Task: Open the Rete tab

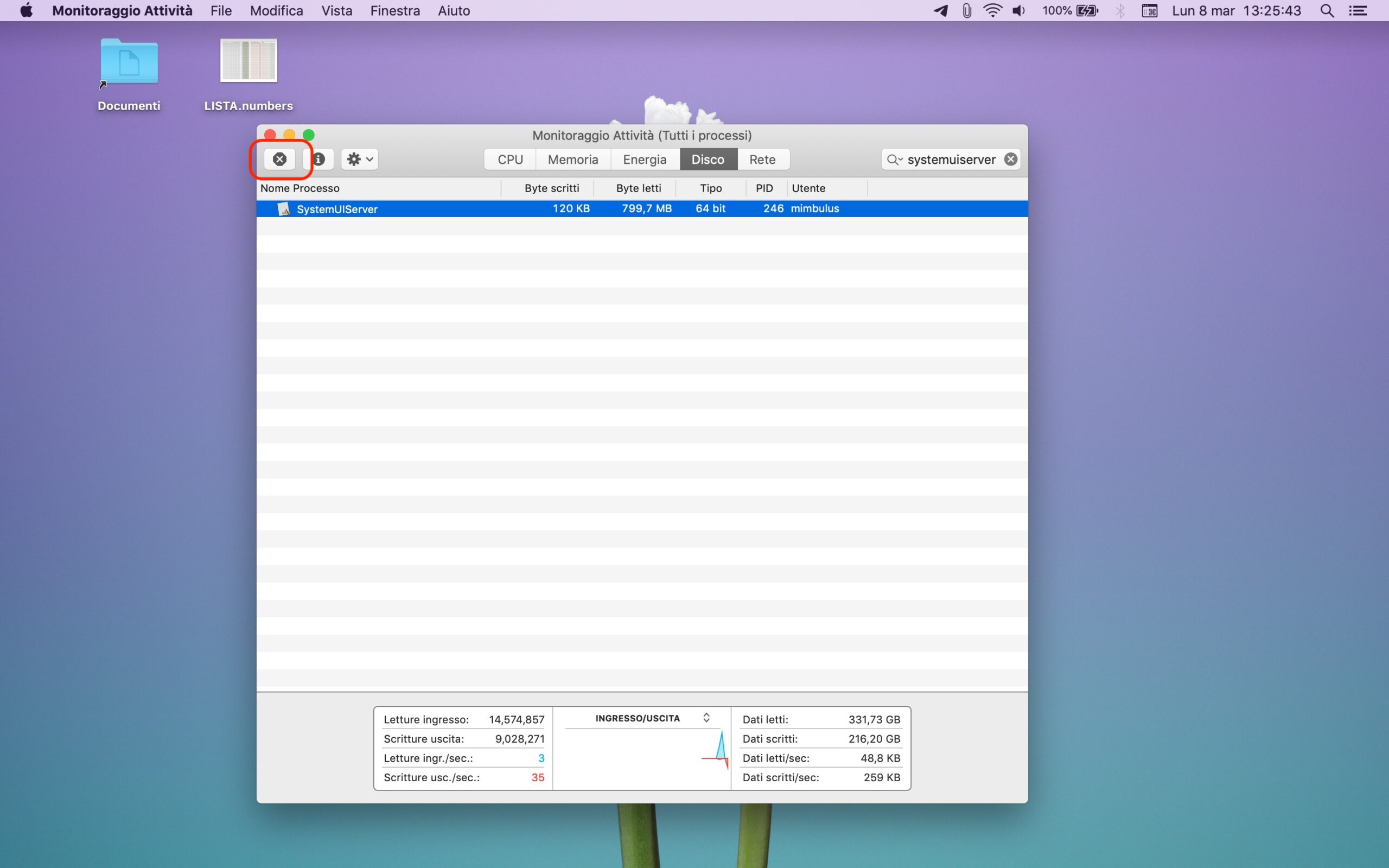Action: point(762,159)
